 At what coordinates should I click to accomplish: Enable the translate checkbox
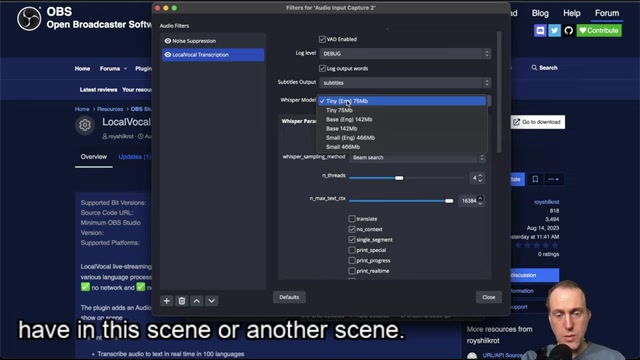[x=352, y=219]
